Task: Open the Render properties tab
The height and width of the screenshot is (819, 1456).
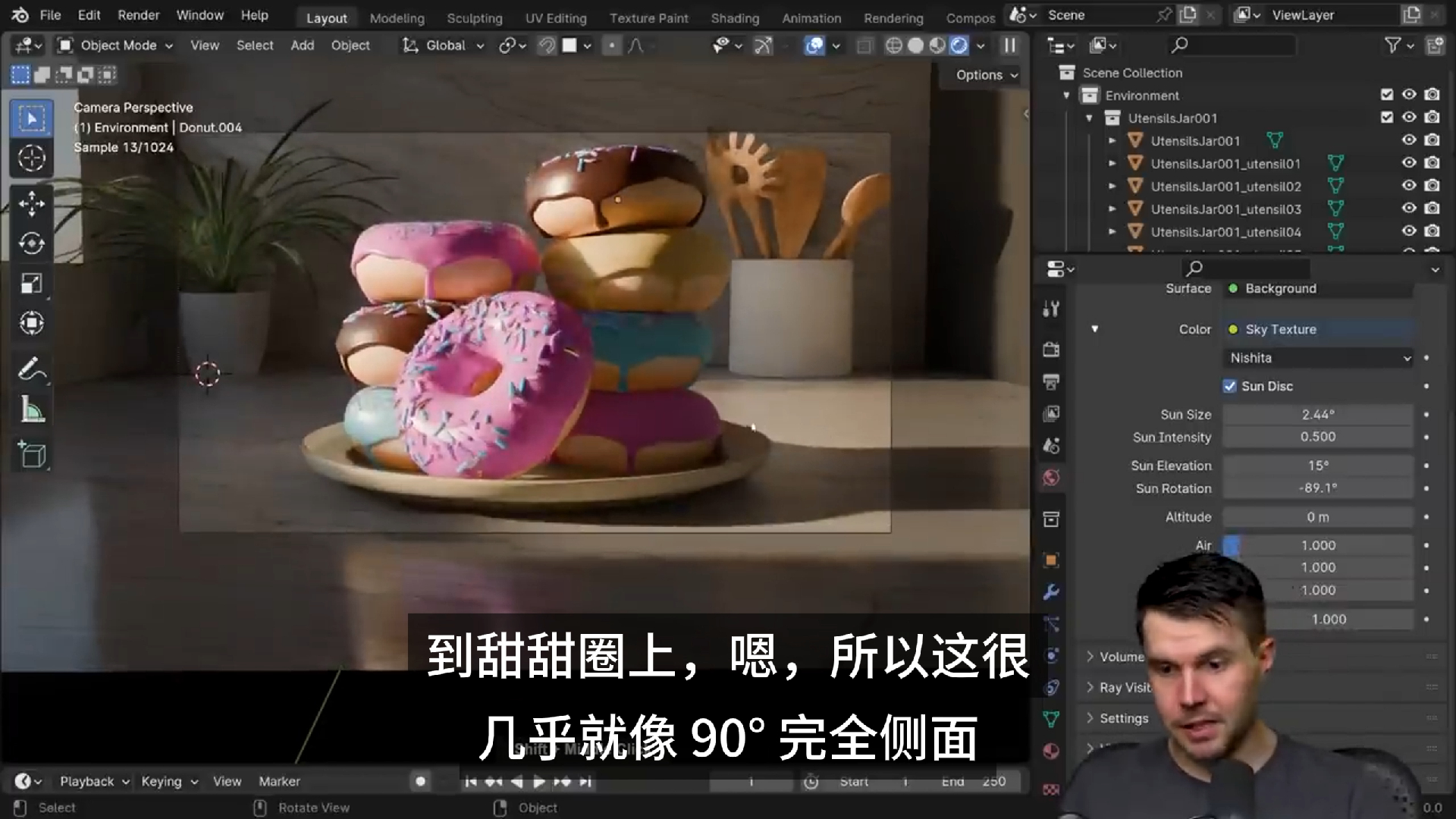Action: [1051, 349]
